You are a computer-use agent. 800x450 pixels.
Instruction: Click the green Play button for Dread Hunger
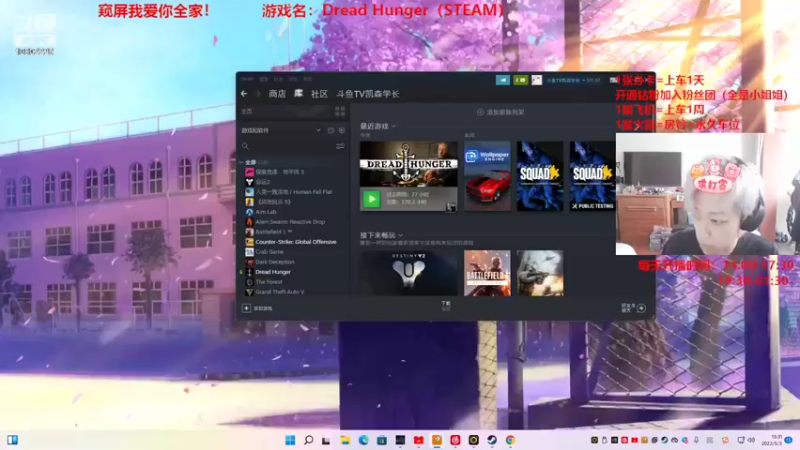[x=371, y=199]
